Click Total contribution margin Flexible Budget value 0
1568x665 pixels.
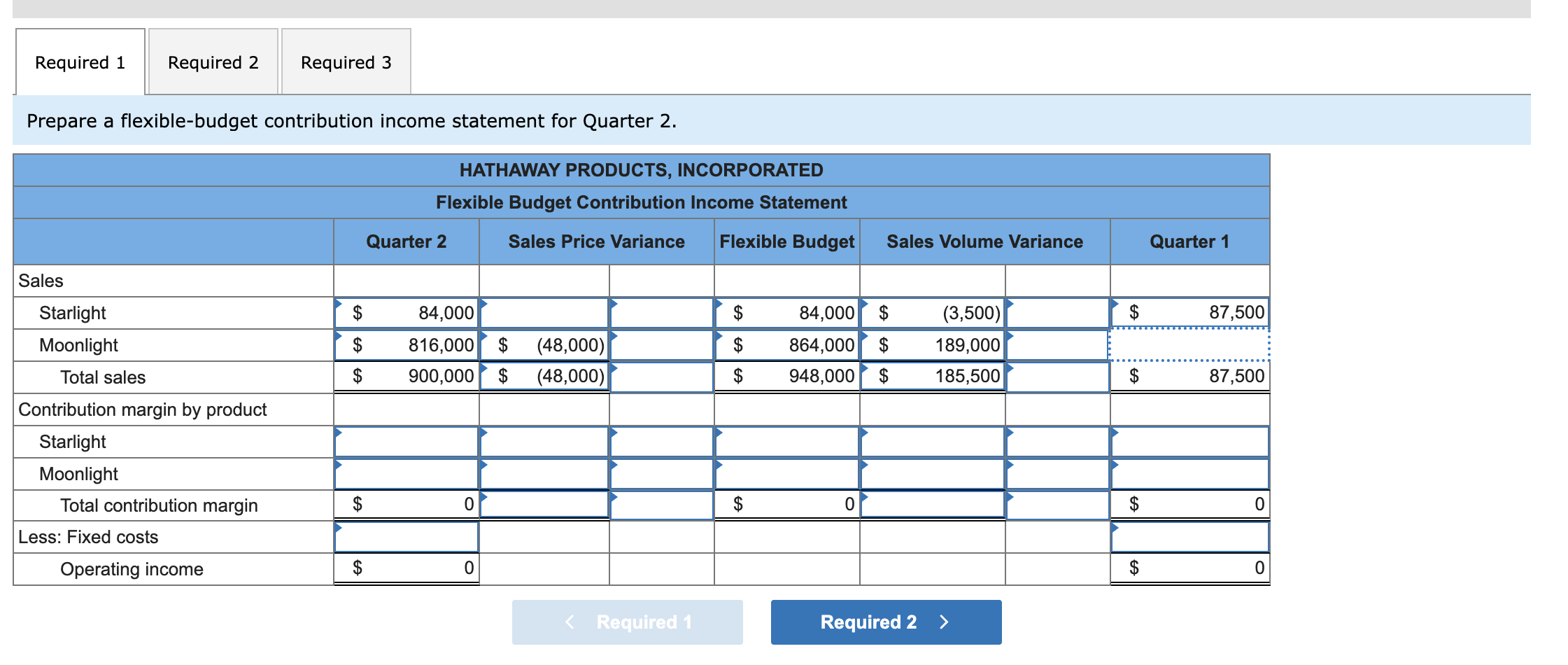tap(787, 504)
